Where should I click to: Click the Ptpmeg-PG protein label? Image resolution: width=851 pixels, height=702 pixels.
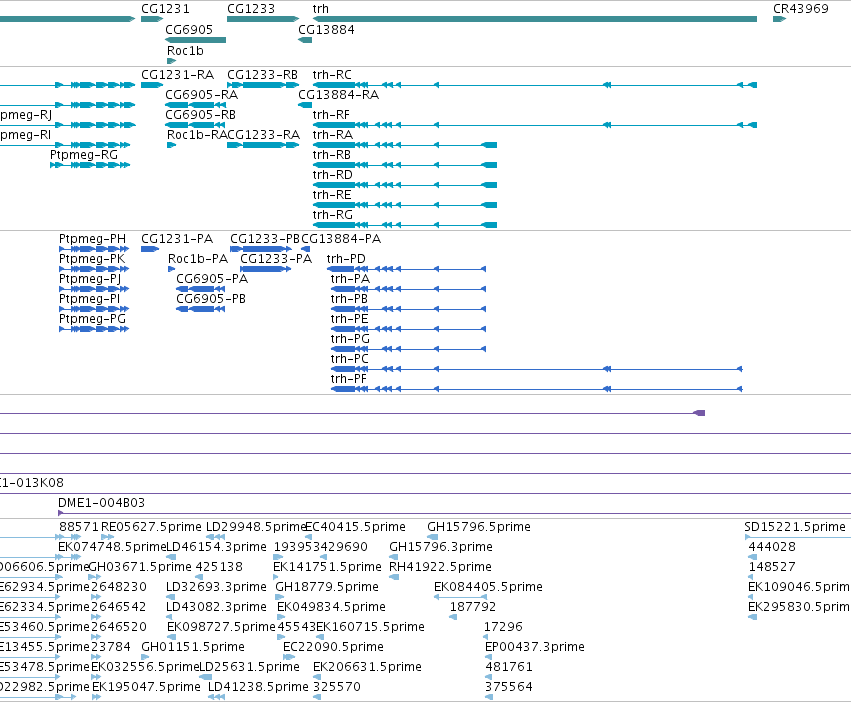pos(92,319)
